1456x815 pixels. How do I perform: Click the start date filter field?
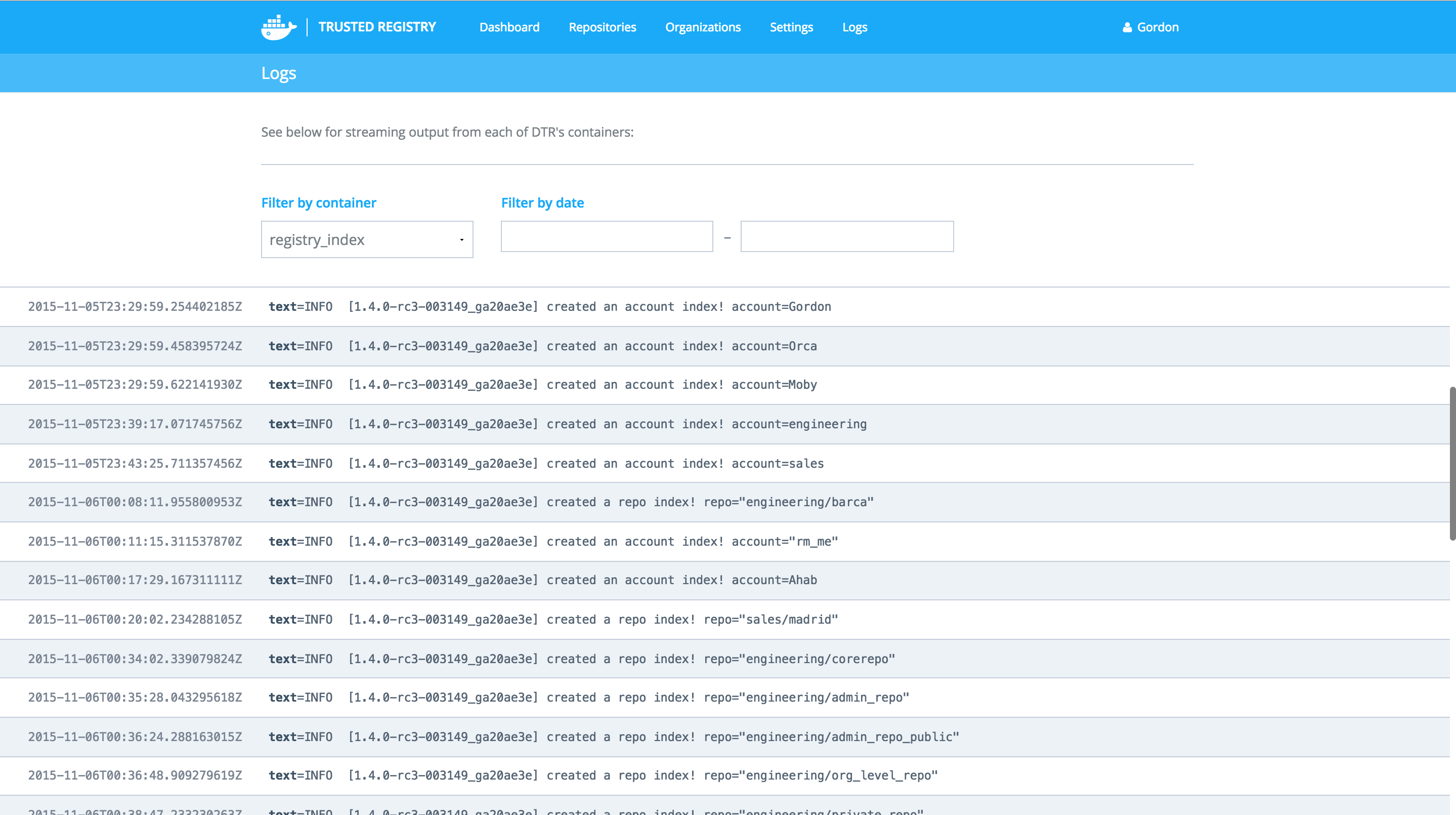(x=607, y=236)
